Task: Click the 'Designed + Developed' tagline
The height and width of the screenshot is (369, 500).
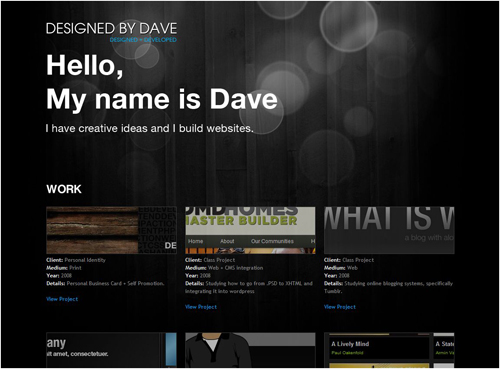Action: coord(143,40)
